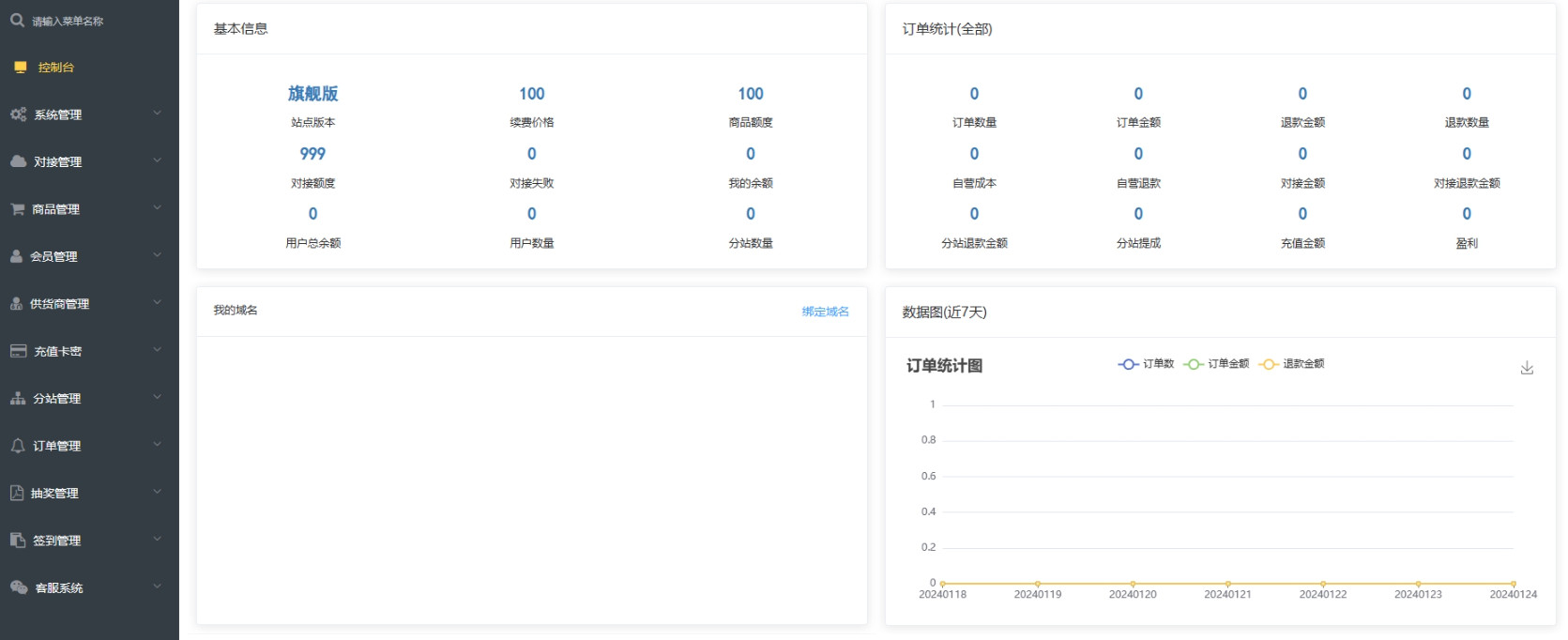The height and width of the screenshot is (640, 1568).
Task: Expand the 充值卡密 chevron
Action: (158, 350)
